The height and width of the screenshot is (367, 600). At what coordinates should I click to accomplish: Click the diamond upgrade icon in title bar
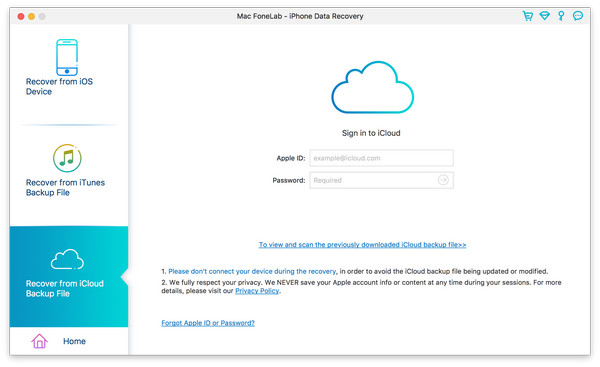pos(545,16)
